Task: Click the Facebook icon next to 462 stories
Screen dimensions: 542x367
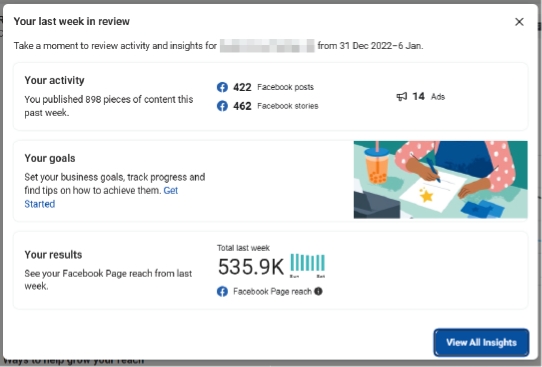Action: [222, 106]
